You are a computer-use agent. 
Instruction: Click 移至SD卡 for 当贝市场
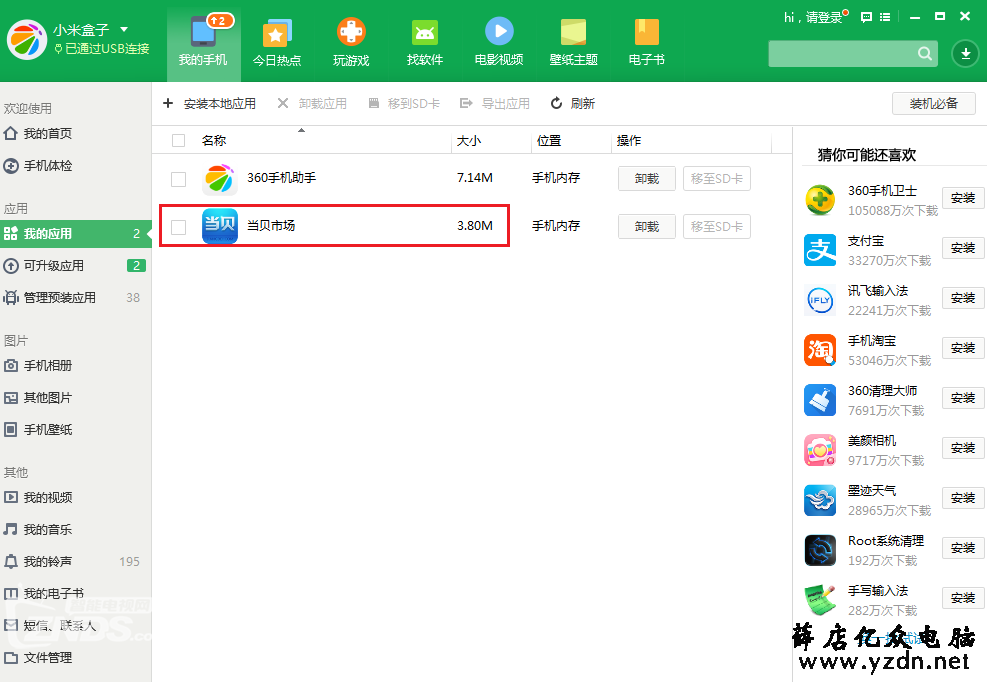pos(717,226)
